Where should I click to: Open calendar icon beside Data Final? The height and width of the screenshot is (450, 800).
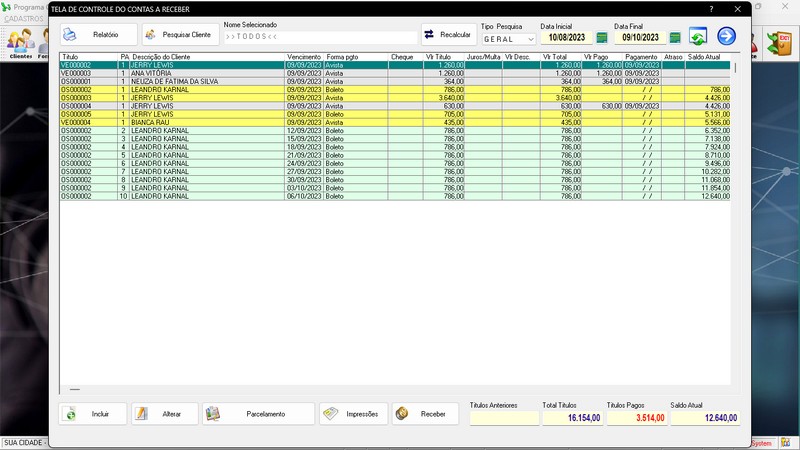pos(675,38)
